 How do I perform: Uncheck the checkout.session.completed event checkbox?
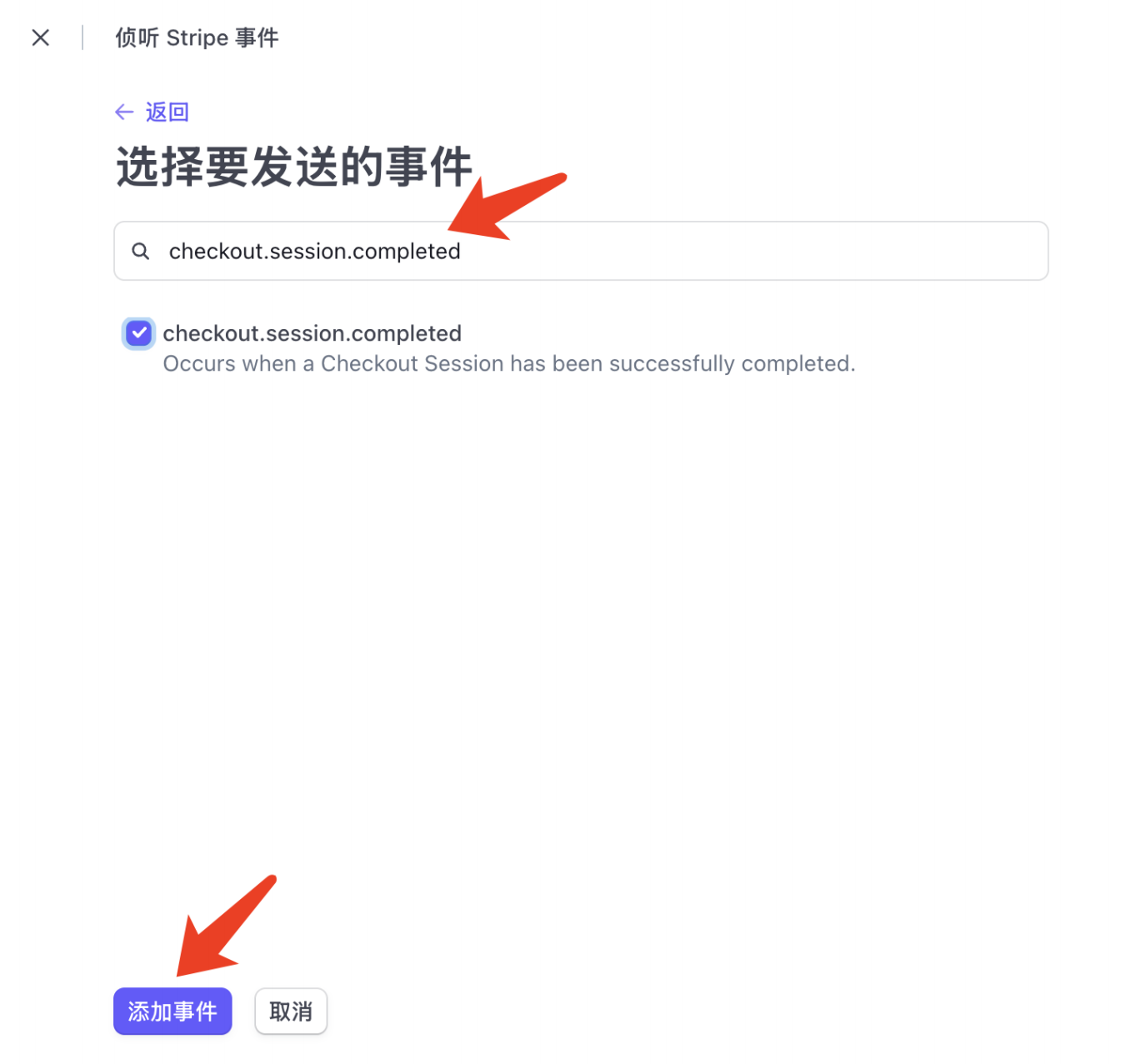click(x=138, y=333)
